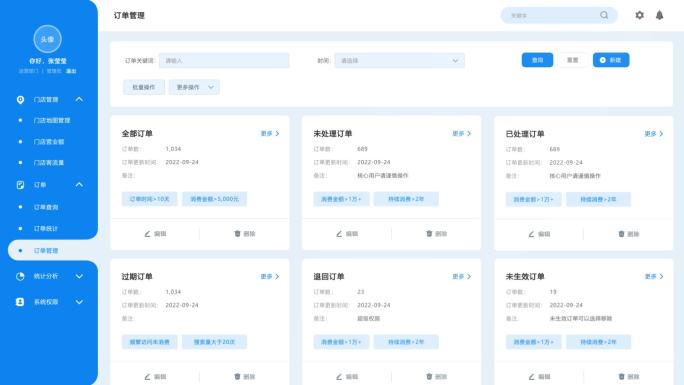Open the 更多操作 dropdown
Viewport: 684px width, 385px height.
[x=194, y=87]
